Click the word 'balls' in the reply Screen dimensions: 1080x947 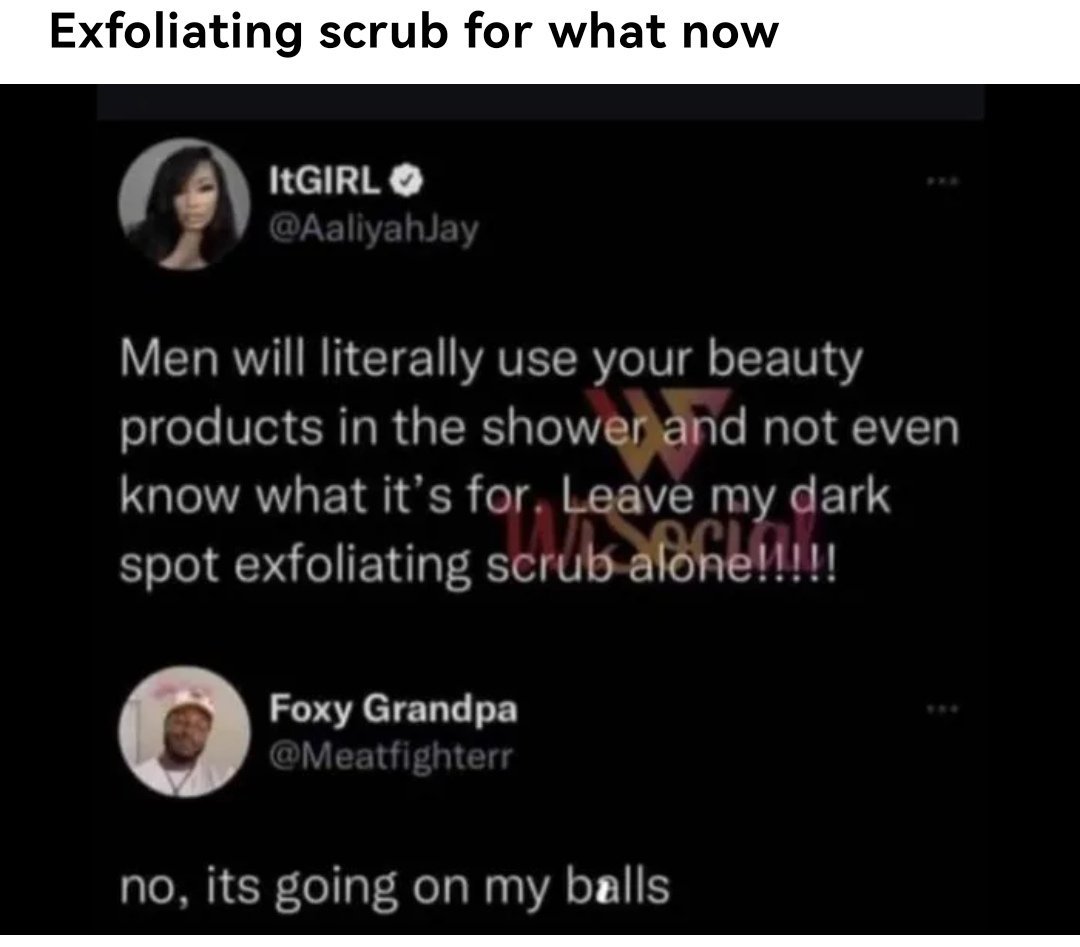point(618,886)
